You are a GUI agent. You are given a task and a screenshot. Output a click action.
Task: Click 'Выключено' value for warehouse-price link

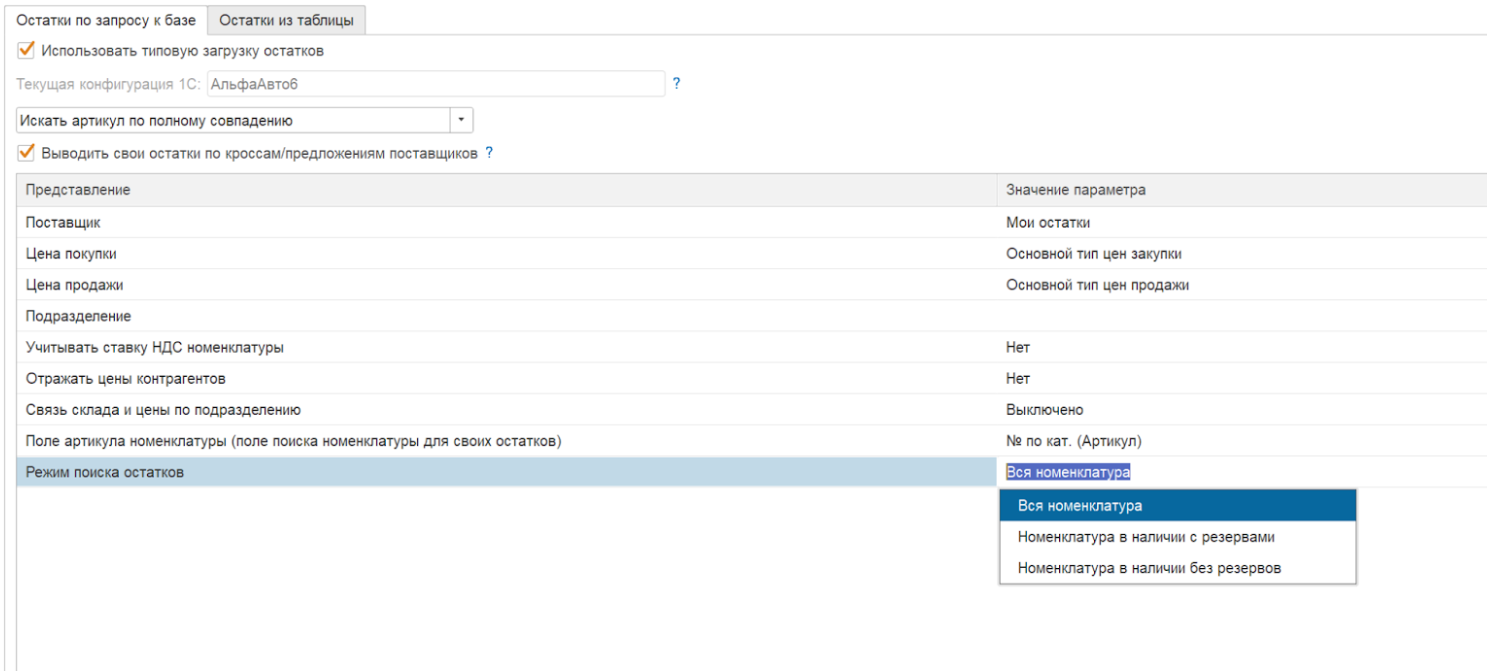click(x=1044, y=410)
